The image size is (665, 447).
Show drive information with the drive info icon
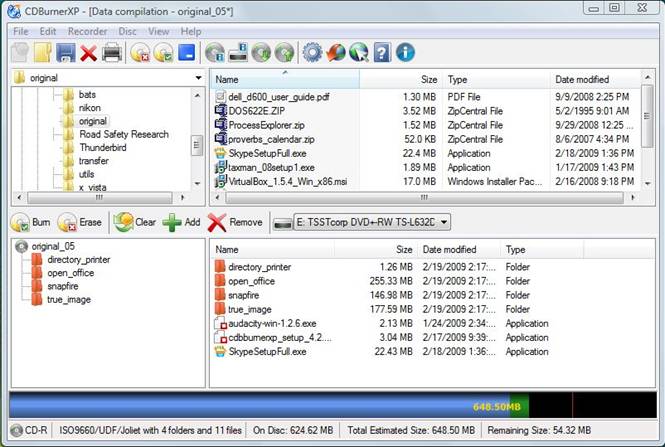tap(238, 53)
